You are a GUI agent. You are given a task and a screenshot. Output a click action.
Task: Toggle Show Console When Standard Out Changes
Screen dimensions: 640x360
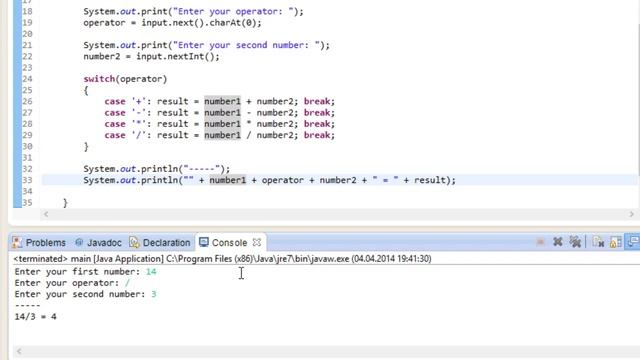(633, 242)
